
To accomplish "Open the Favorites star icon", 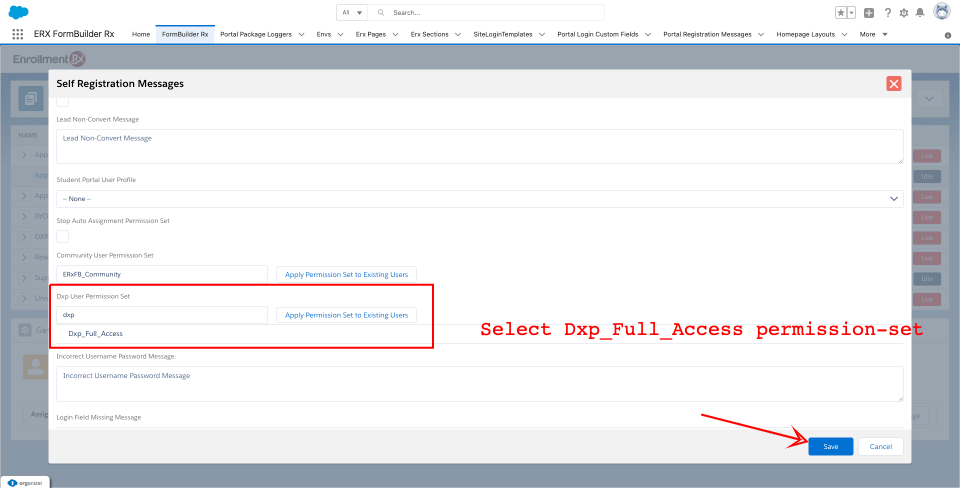I will click(x=841, y=12).
